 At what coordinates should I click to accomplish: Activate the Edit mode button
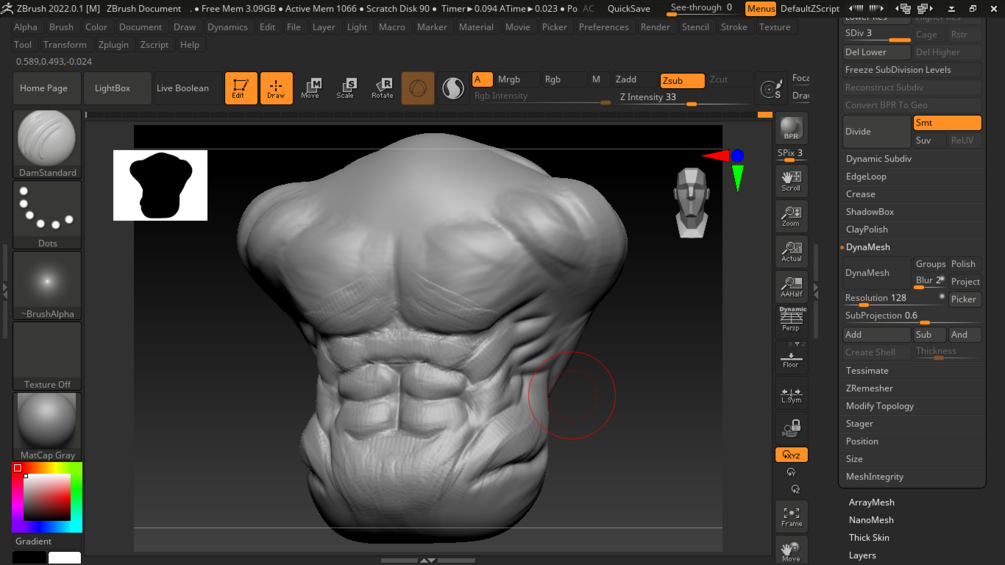click(x=240, y=88)
